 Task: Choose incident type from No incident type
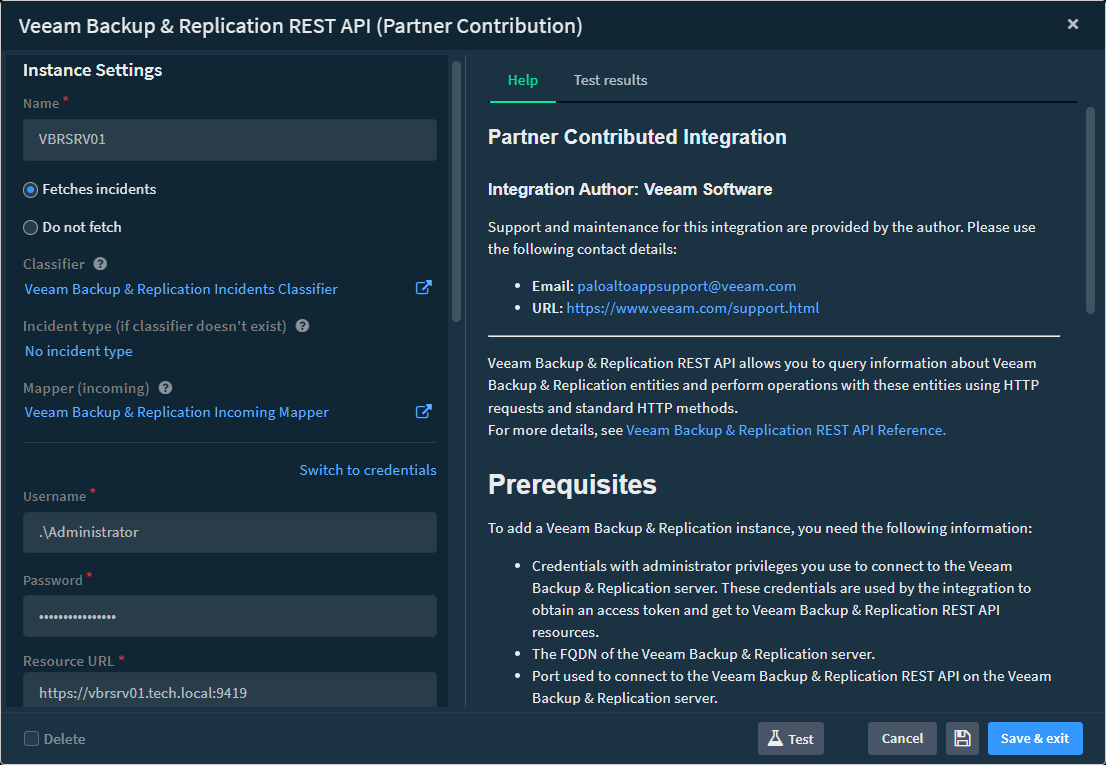pos(78,351)
